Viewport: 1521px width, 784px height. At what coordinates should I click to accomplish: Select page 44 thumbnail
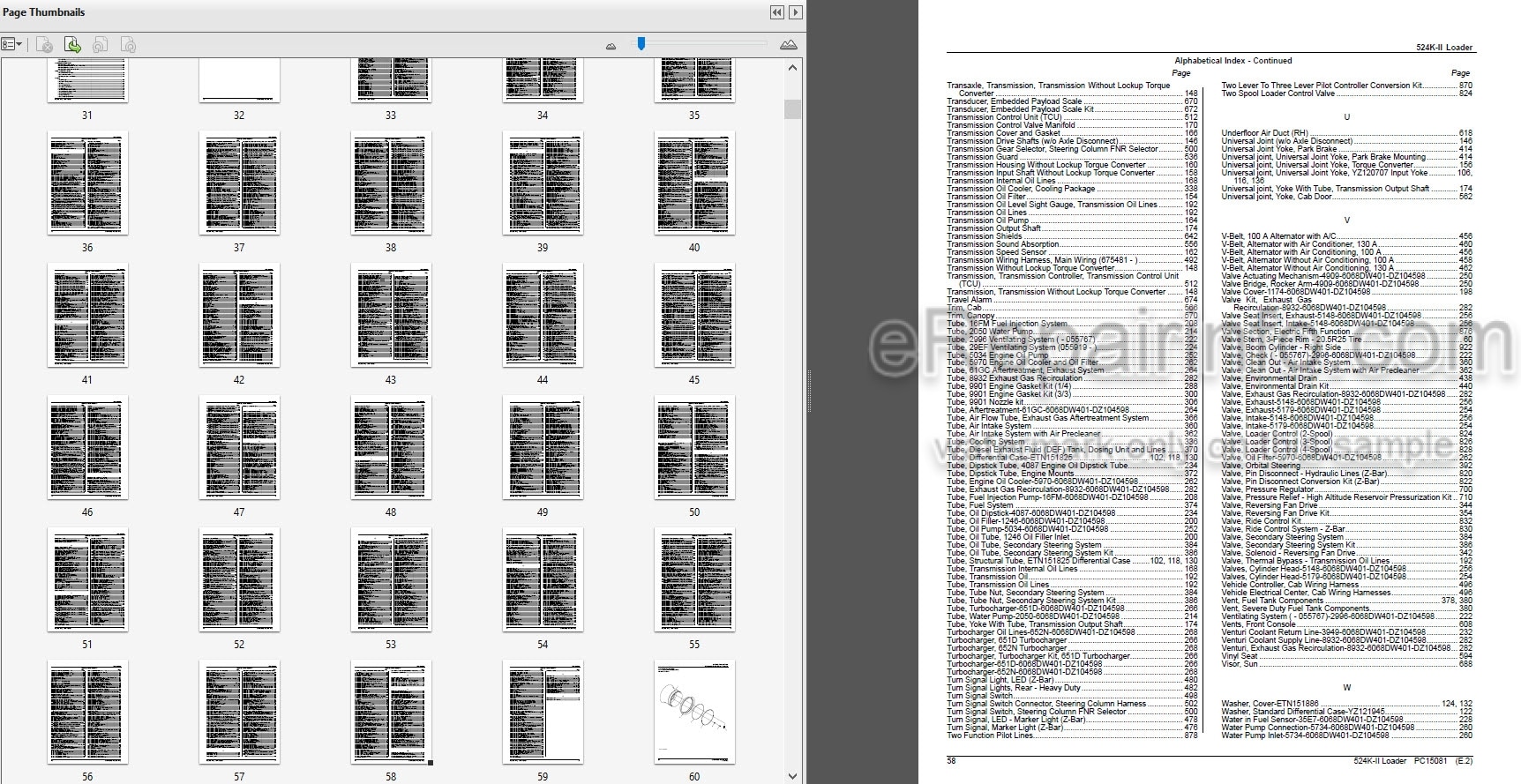543,316
